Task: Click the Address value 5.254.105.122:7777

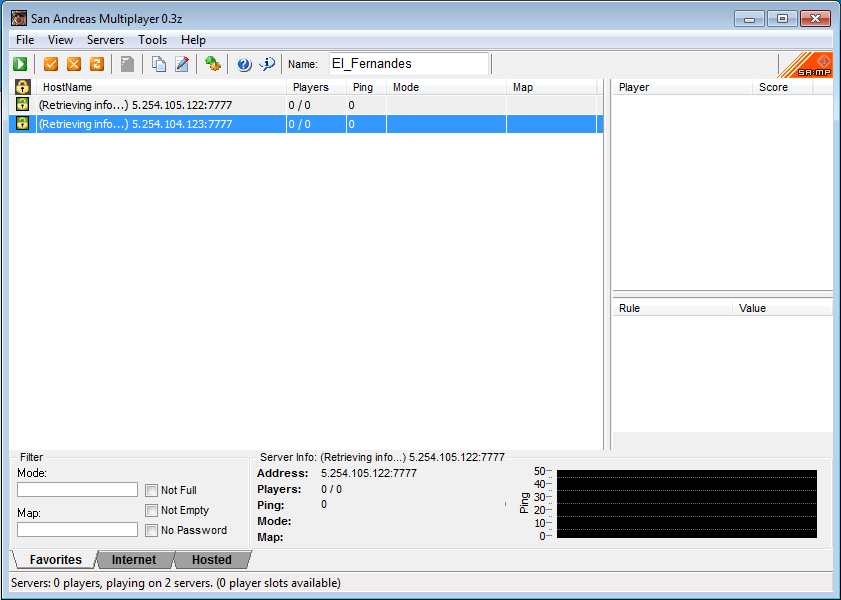Action: 369,473
